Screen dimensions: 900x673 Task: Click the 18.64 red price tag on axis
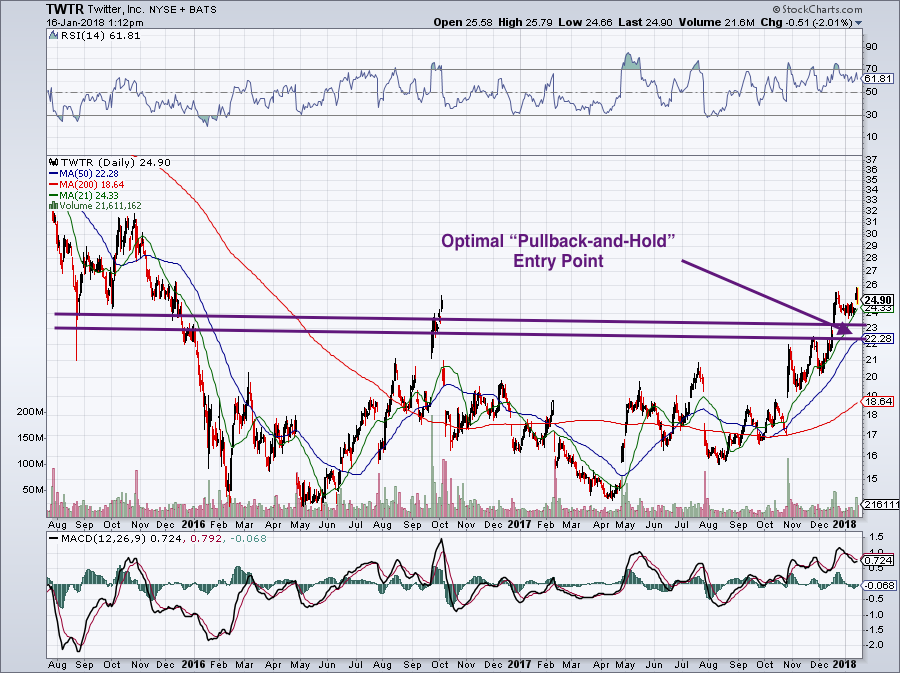click(x=878, y=402)
